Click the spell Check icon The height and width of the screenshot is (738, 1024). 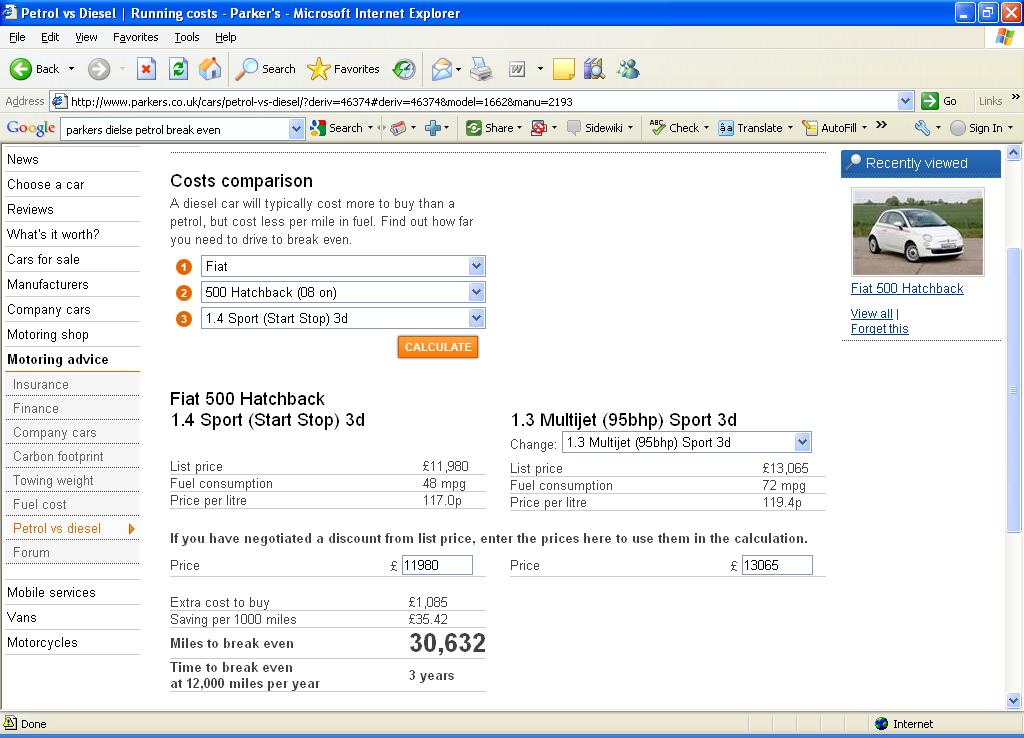[658, 127]
